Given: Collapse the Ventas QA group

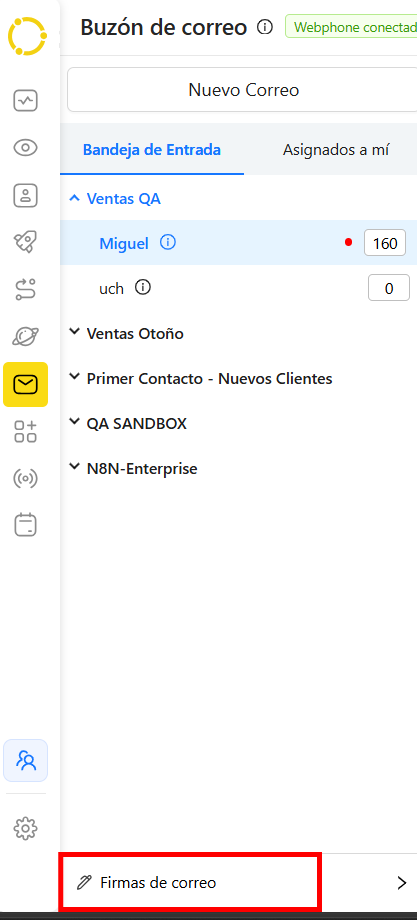Looking at the screenshot, I should coord(115,198).
